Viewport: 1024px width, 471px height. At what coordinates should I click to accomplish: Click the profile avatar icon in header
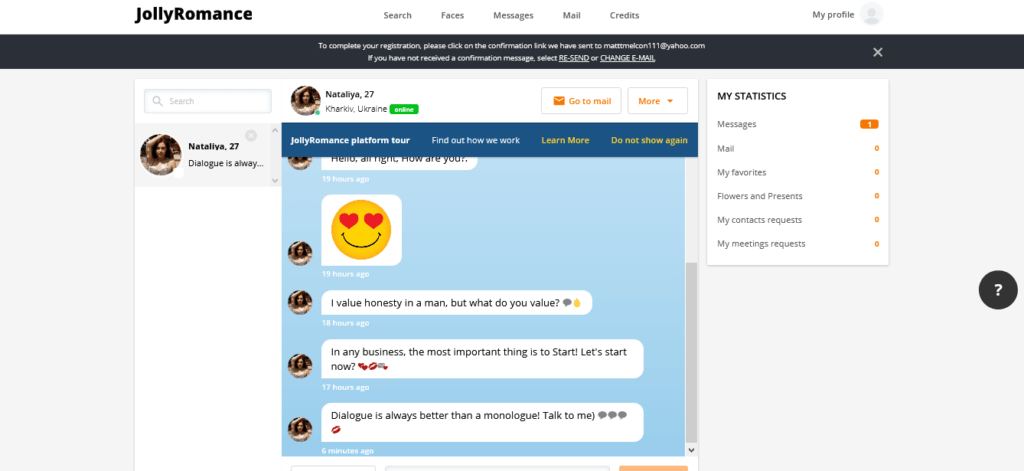[871, 14]
